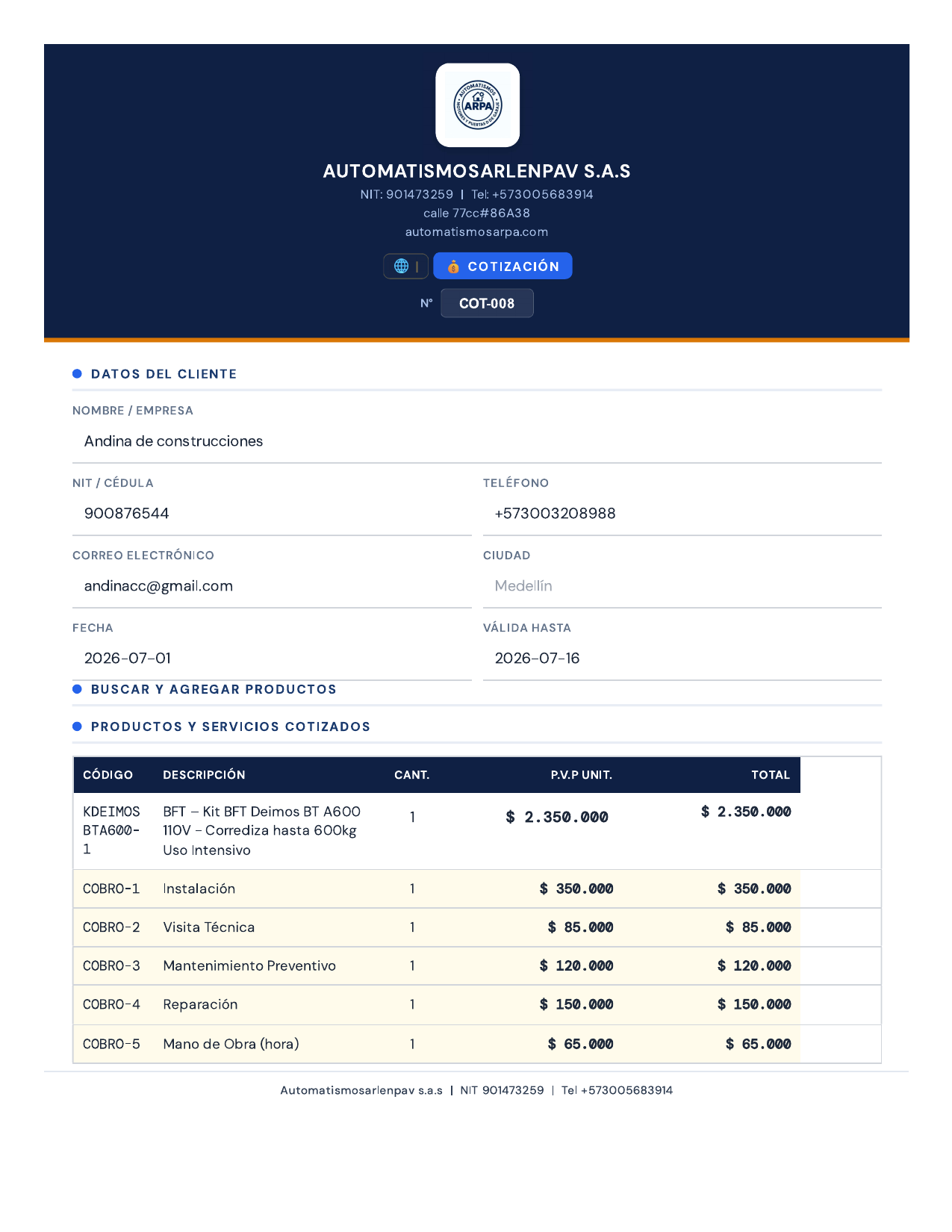952x1232 pixels.
Task: Click the ARPA company logo
Action: point(478,105)
